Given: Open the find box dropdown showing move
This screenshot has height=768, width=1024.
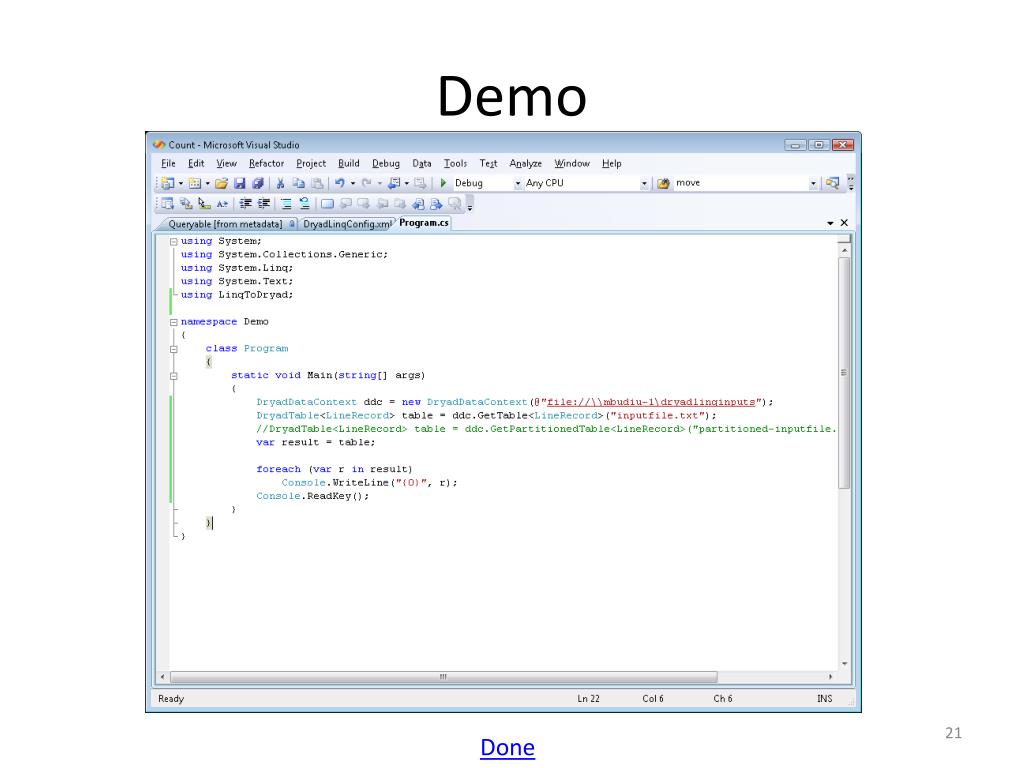Looking at the screenshot, I should coord(813,184).
